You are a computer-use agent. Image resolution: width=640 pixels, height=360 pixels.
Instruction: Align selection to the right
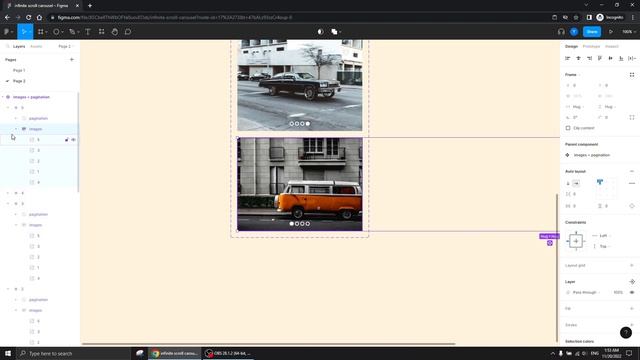click(589, 58)
